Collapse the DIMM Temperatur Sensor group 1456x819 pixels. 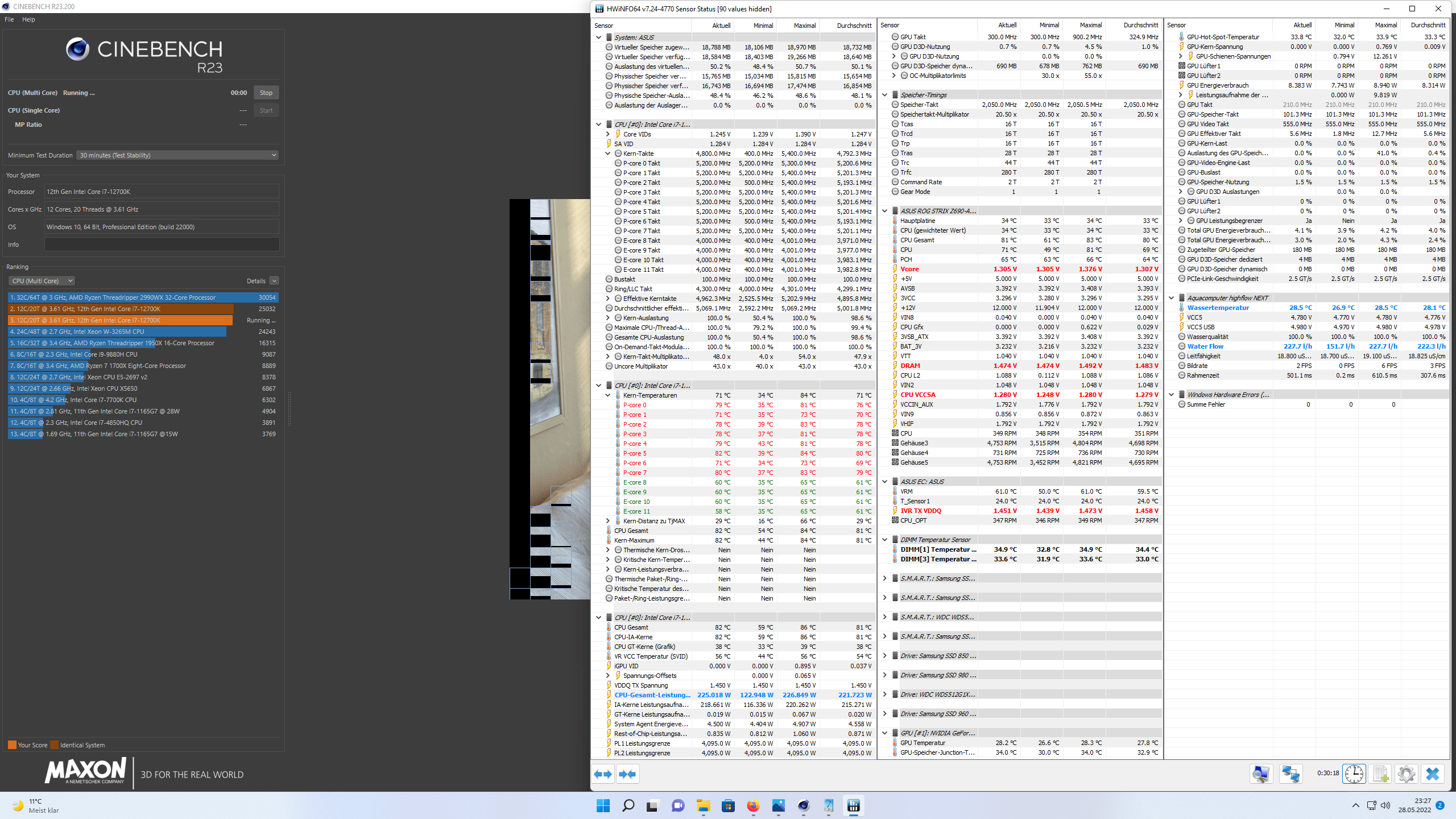click(884, 540)
